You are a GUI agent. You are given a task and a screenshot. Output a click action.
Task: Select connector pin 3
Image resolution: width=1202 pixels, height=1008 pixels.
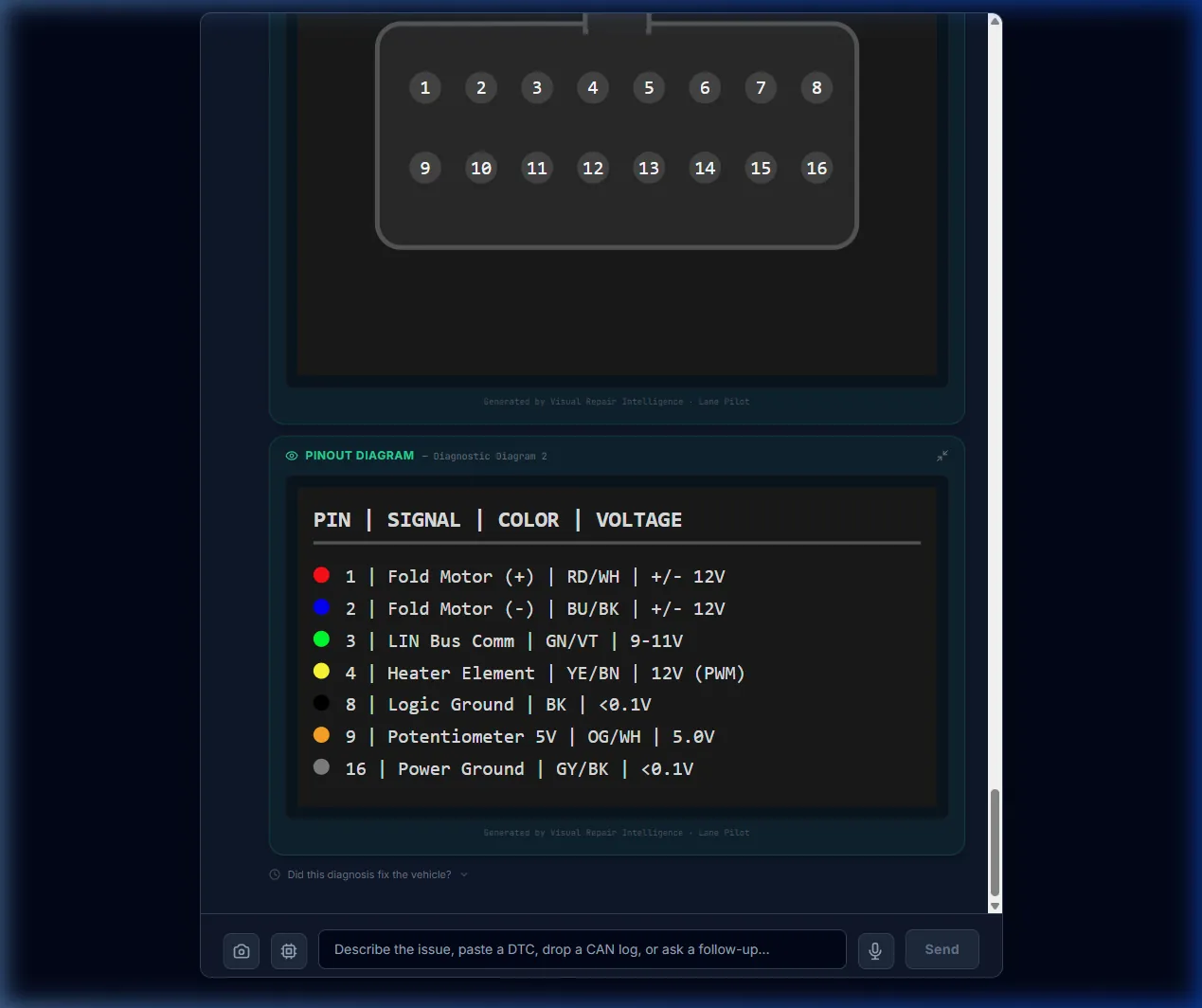[x=537, y=88]
